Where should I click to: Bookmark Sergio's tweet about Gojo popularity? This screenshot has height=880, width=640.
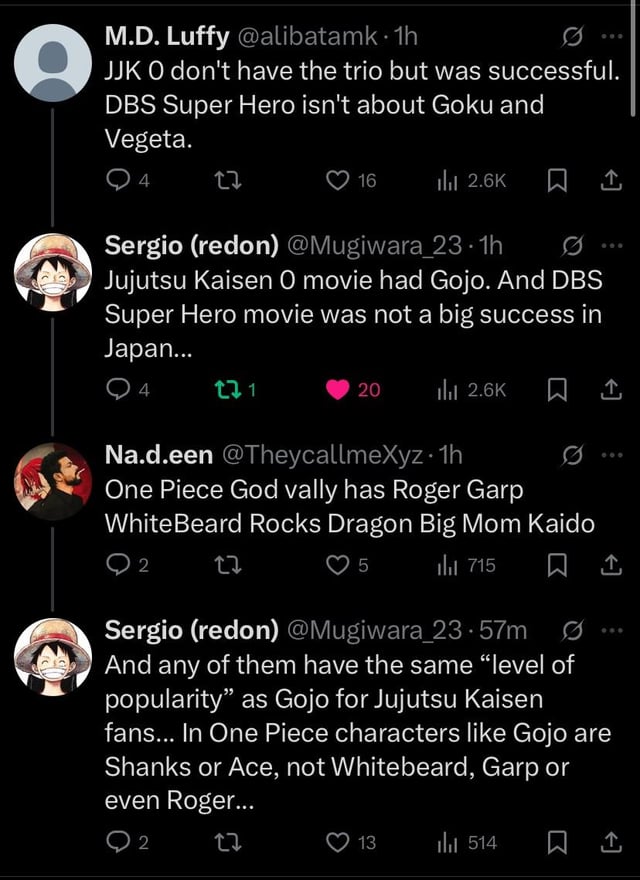557,842
